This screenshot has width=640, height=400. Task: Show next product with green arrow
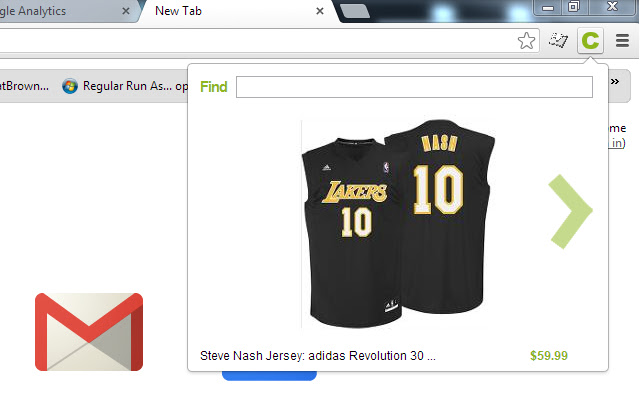pos(570,211)
